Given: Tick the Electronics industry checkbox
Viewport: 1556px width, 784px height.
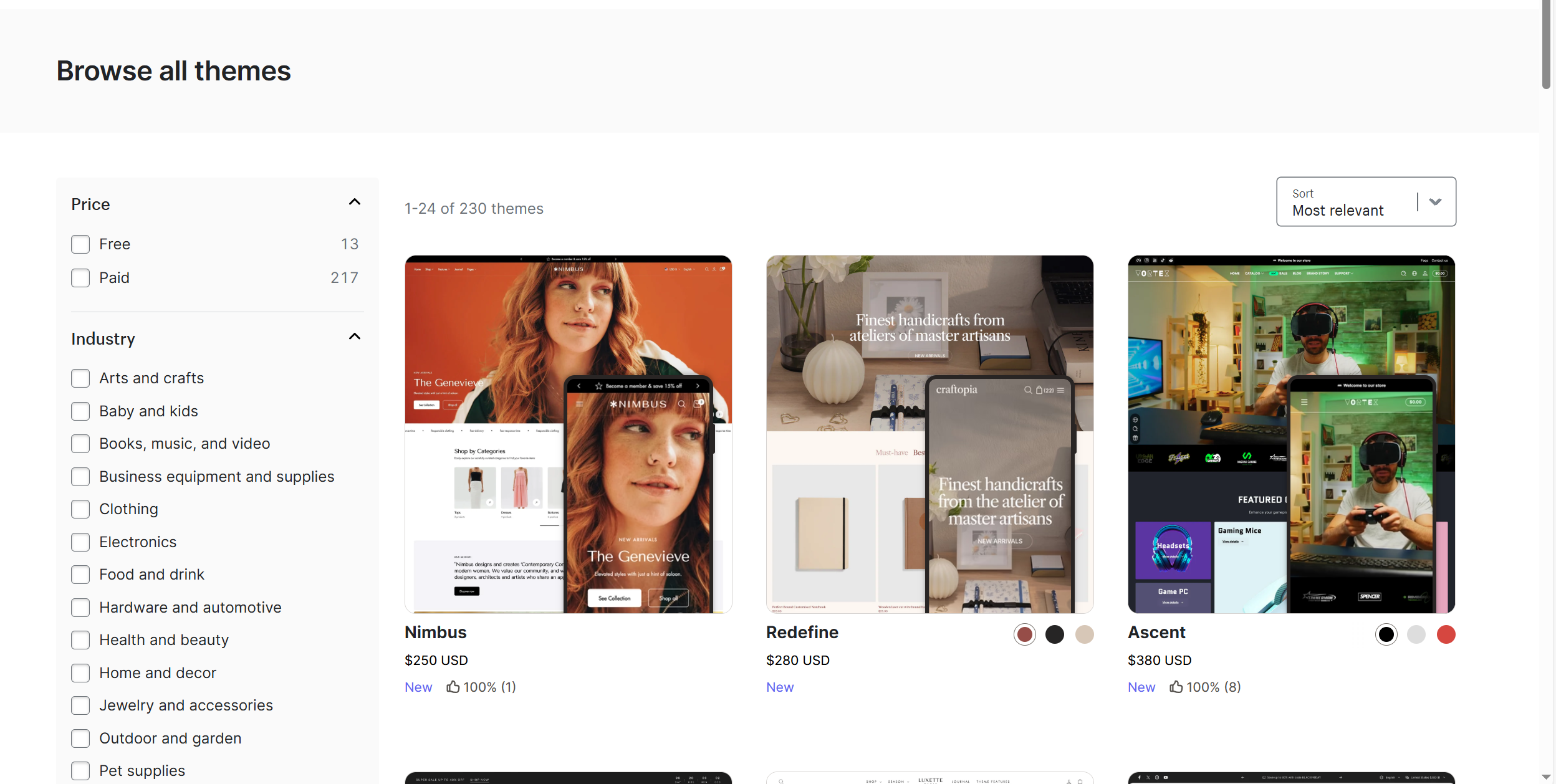Looking at the screenshot, I should (80, 542).
